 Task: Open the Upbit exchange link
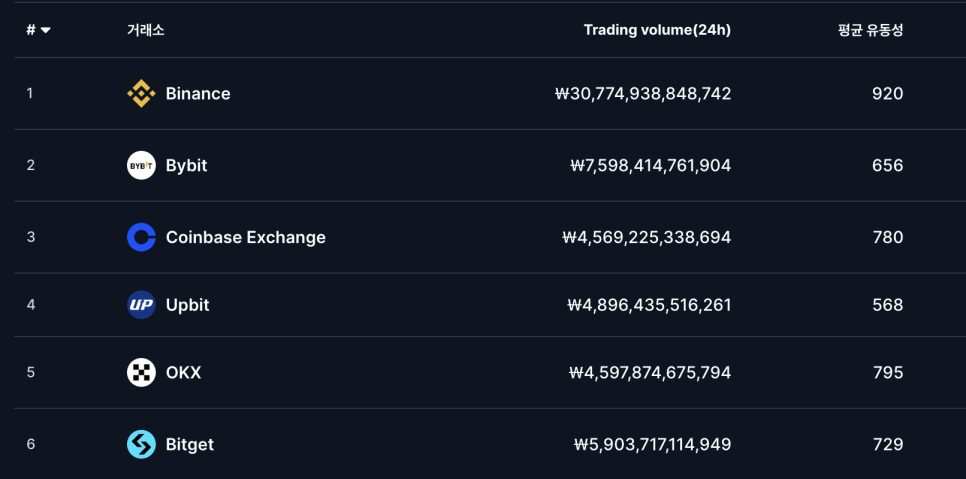coord(187,305)
